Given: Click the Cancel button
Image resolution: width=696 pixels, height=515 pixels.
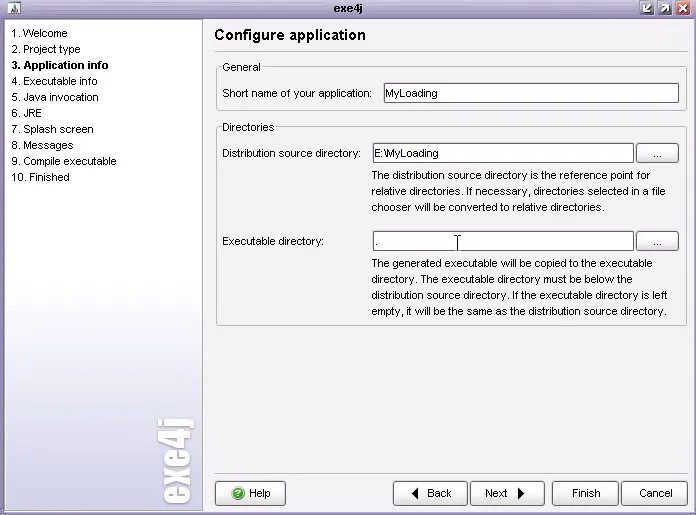Looking at the screenshot, I should 655,493.
